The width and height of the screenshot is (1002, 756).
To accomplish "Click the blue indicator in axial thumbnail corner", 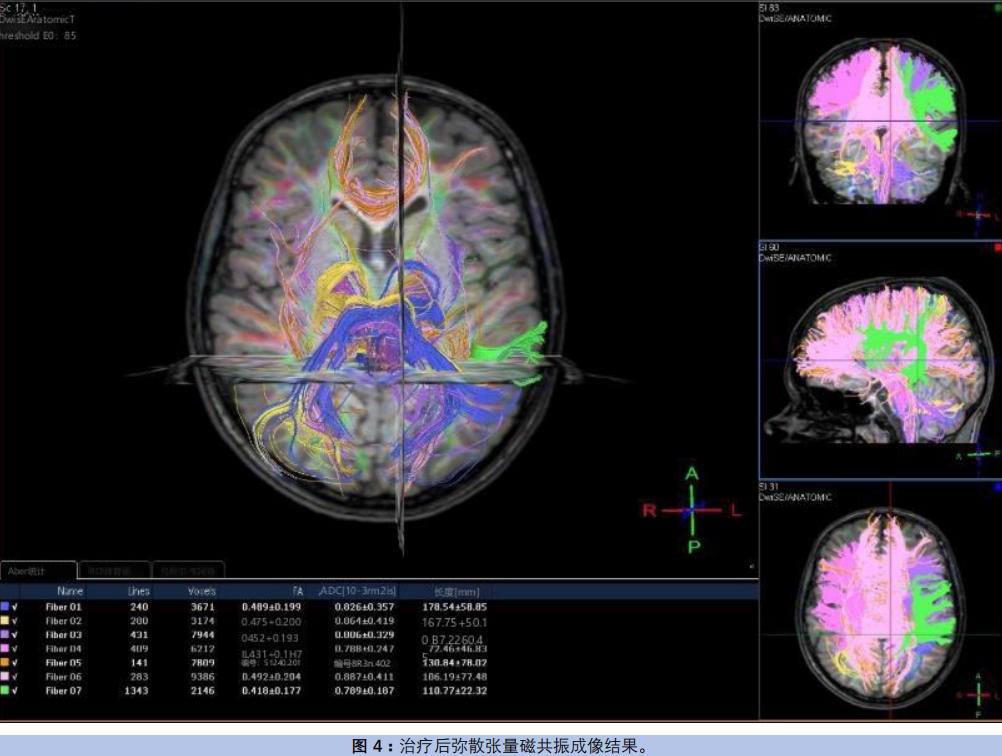I will click(x=996, y=486).
